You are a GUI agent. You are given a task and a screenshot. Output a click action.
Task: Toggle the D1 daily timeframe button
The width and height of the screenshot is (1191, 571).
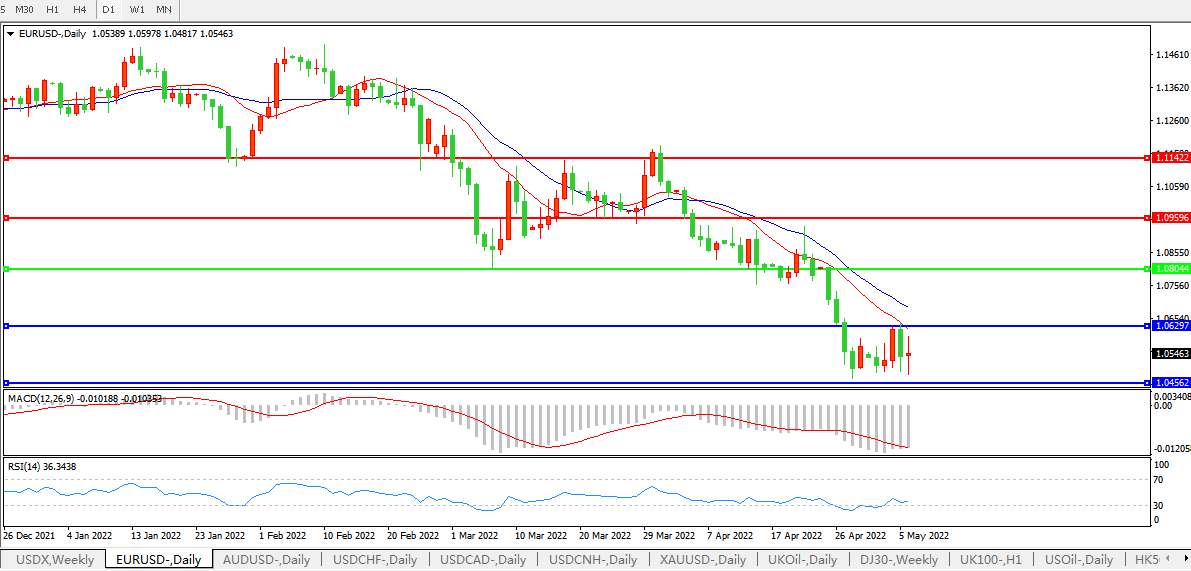tap(108, 9)
